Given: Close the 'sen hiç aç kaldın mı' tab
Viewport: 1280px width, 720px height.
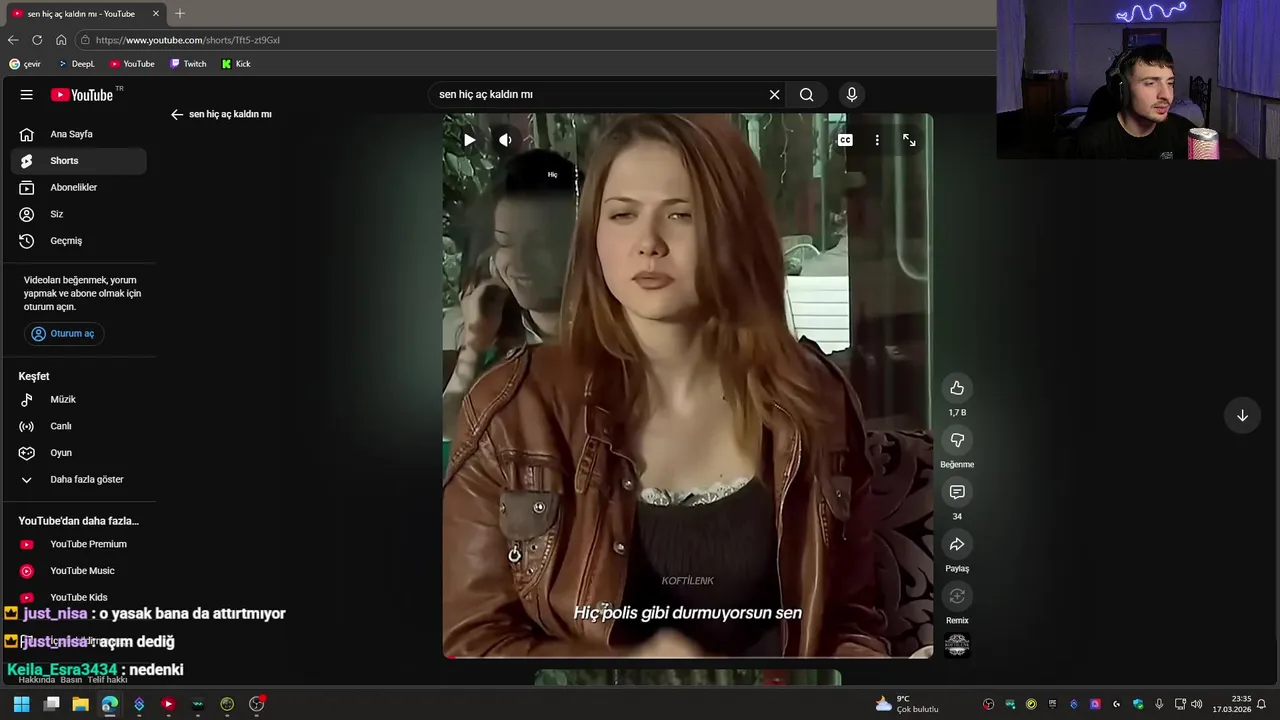Looking at the screenshot, I should click(155, 14).
